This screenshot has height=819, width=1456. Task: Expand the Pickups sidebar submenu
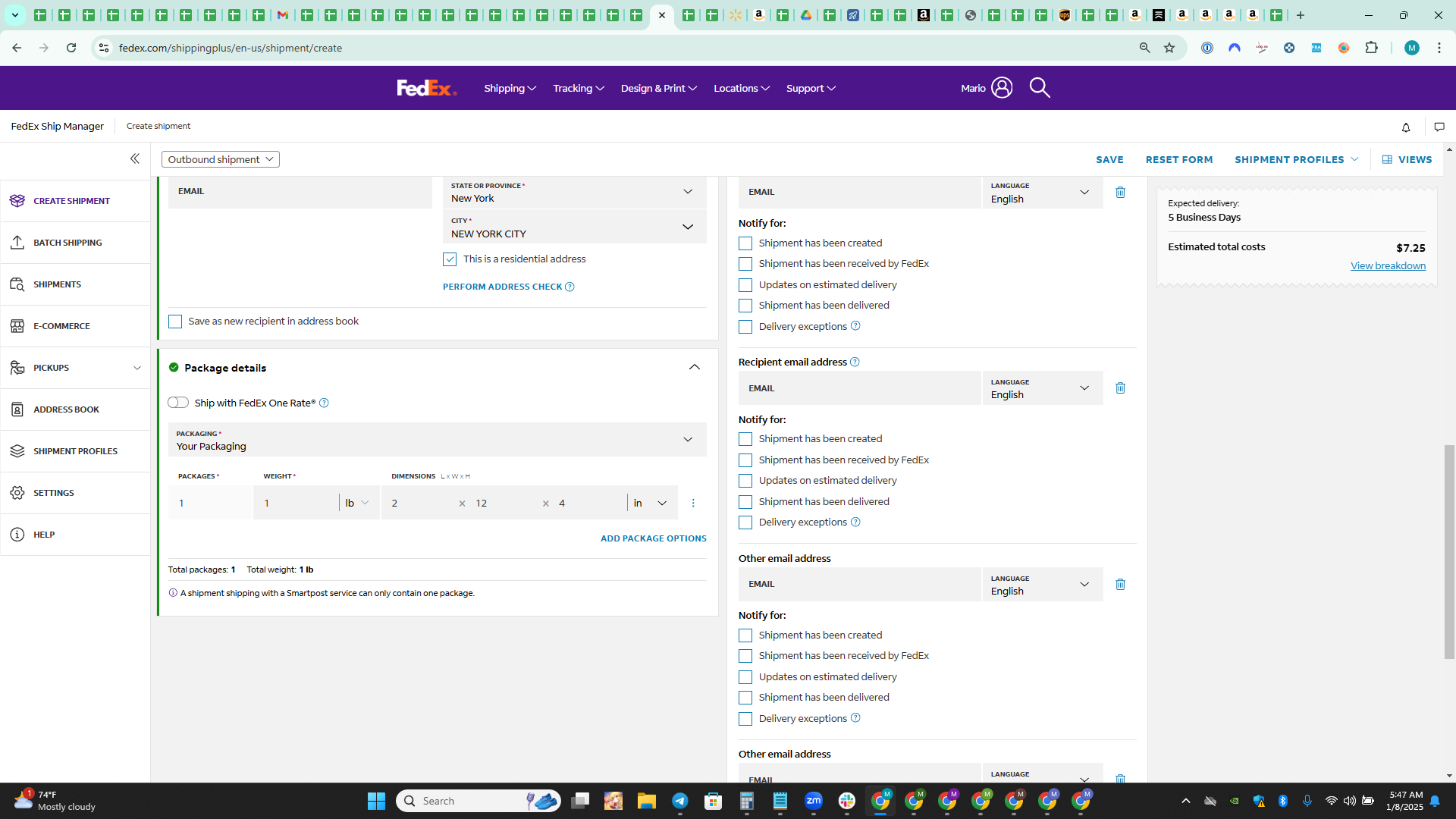tap(137, 368)
